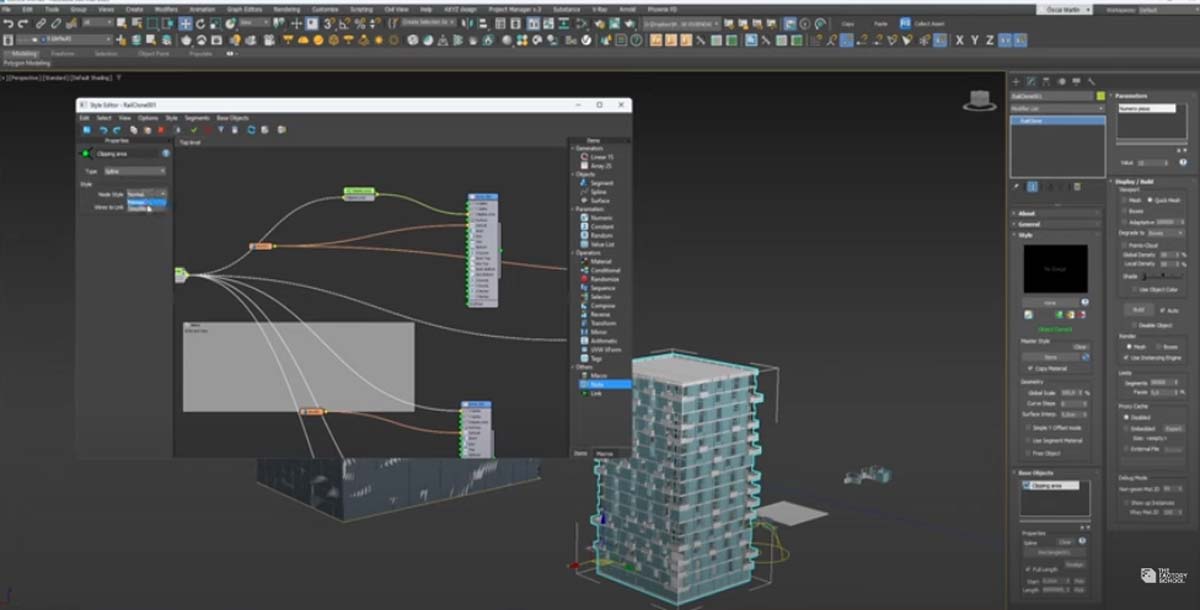Select the Compose operator item
The width and height of the screenshot is (1200, 610).
click(x=598, y=305)
